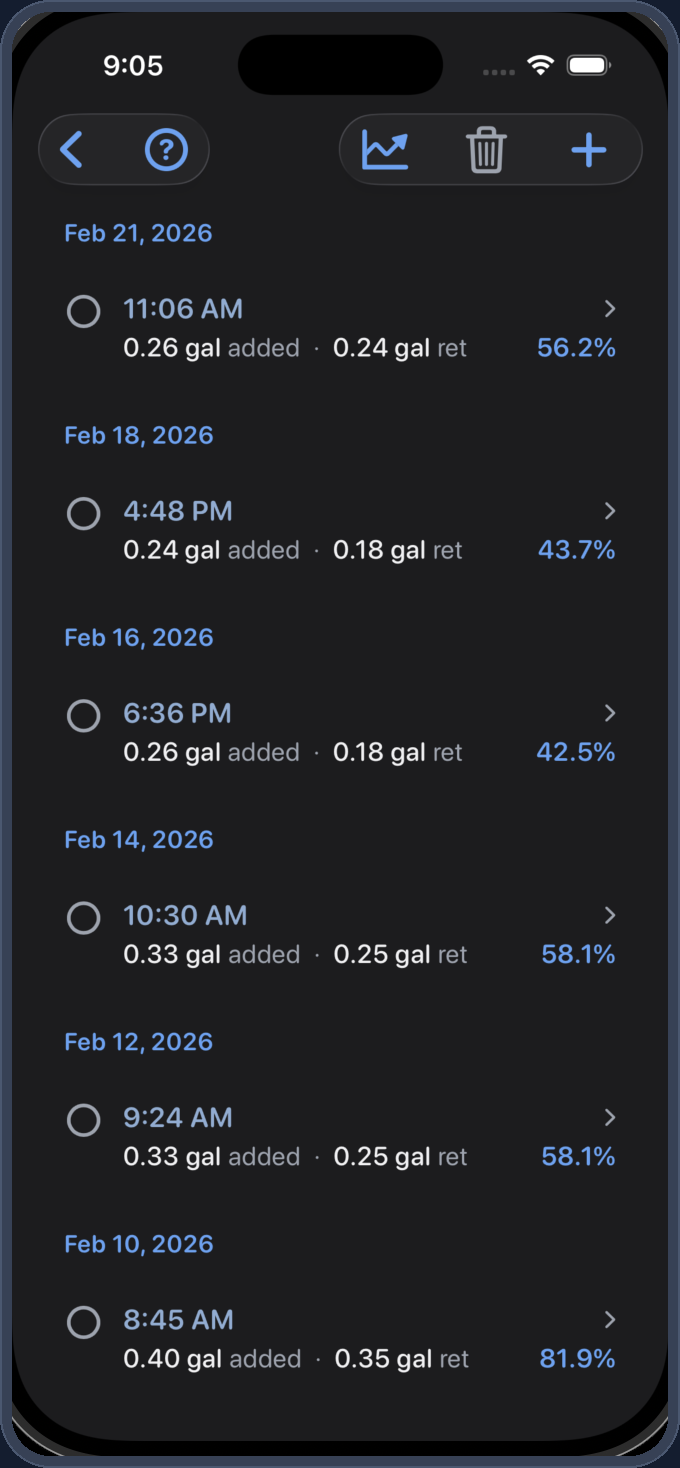Show the trend chart icon

pos(385,150)
